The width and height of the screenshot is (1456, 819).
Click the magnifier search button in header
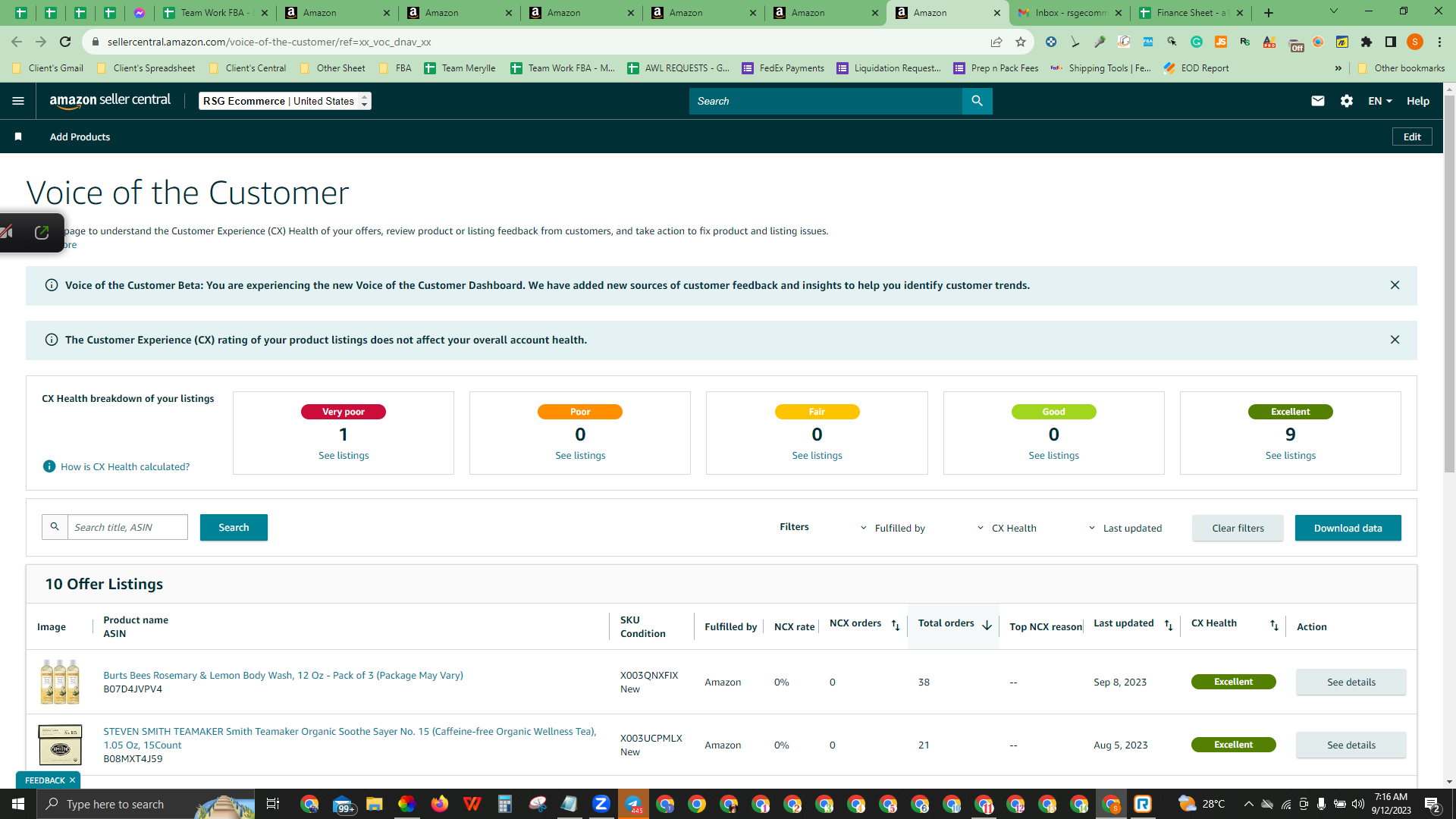(x=977, y=101)
